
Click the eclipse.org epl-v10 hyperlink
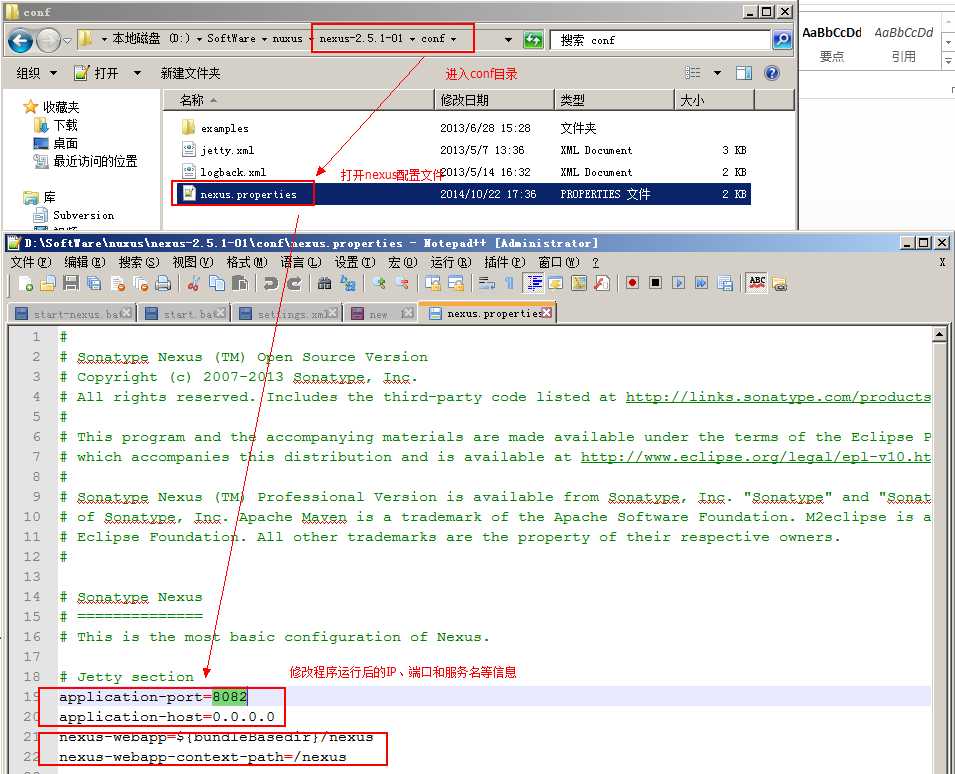pos(755,457)
